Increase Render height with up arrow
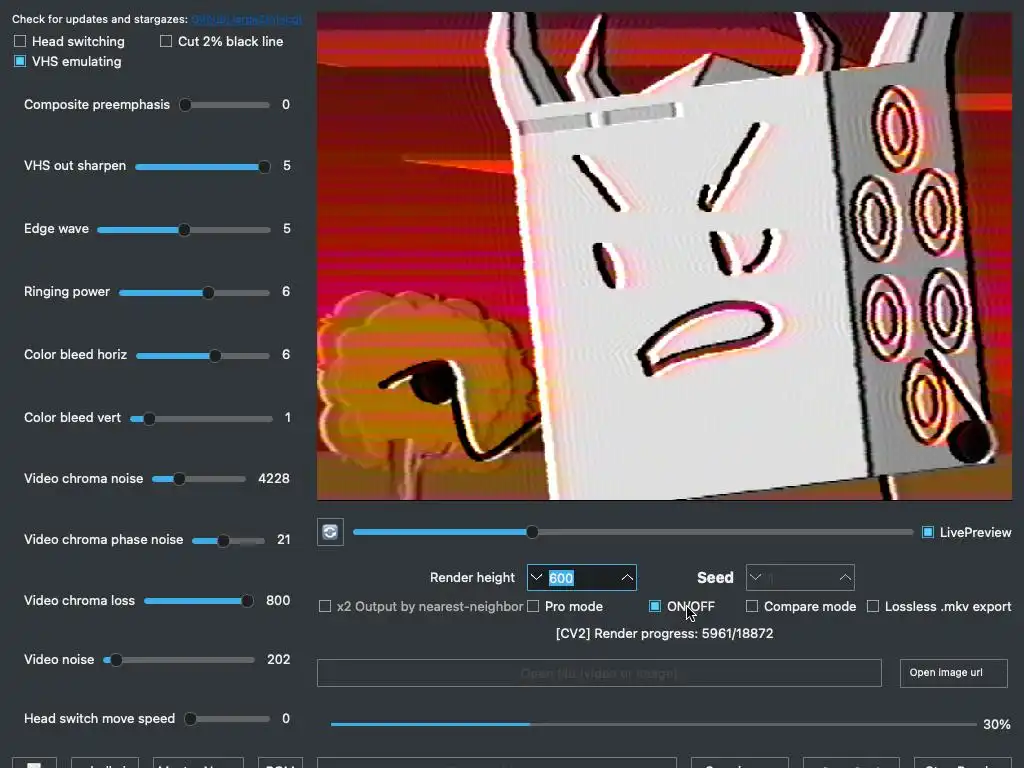This screenshot has height=768, width=1024. [x=627, y=577]
